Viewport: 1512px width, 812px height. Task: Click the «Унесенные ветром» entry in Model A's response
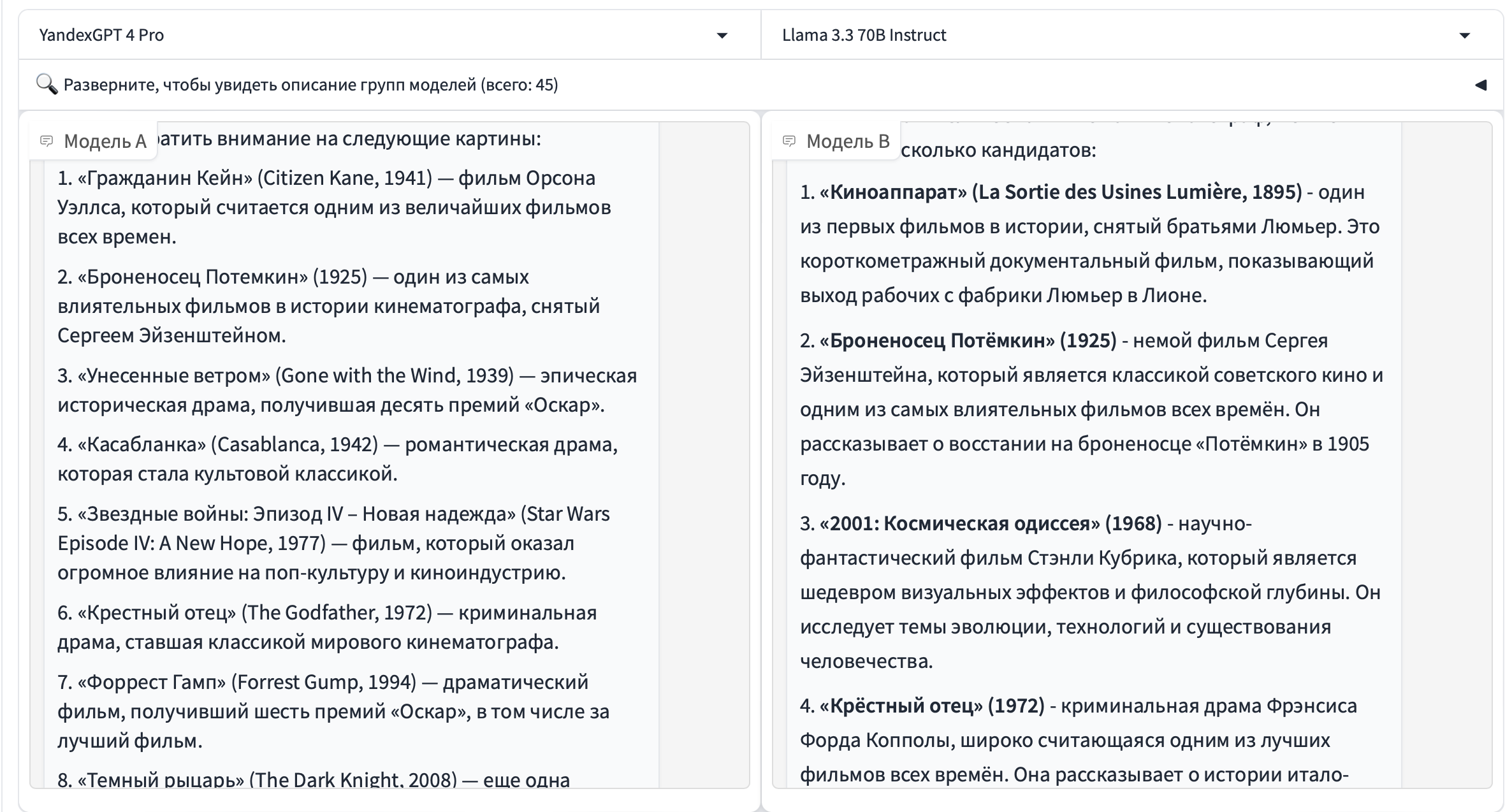[x=174, y=375]
